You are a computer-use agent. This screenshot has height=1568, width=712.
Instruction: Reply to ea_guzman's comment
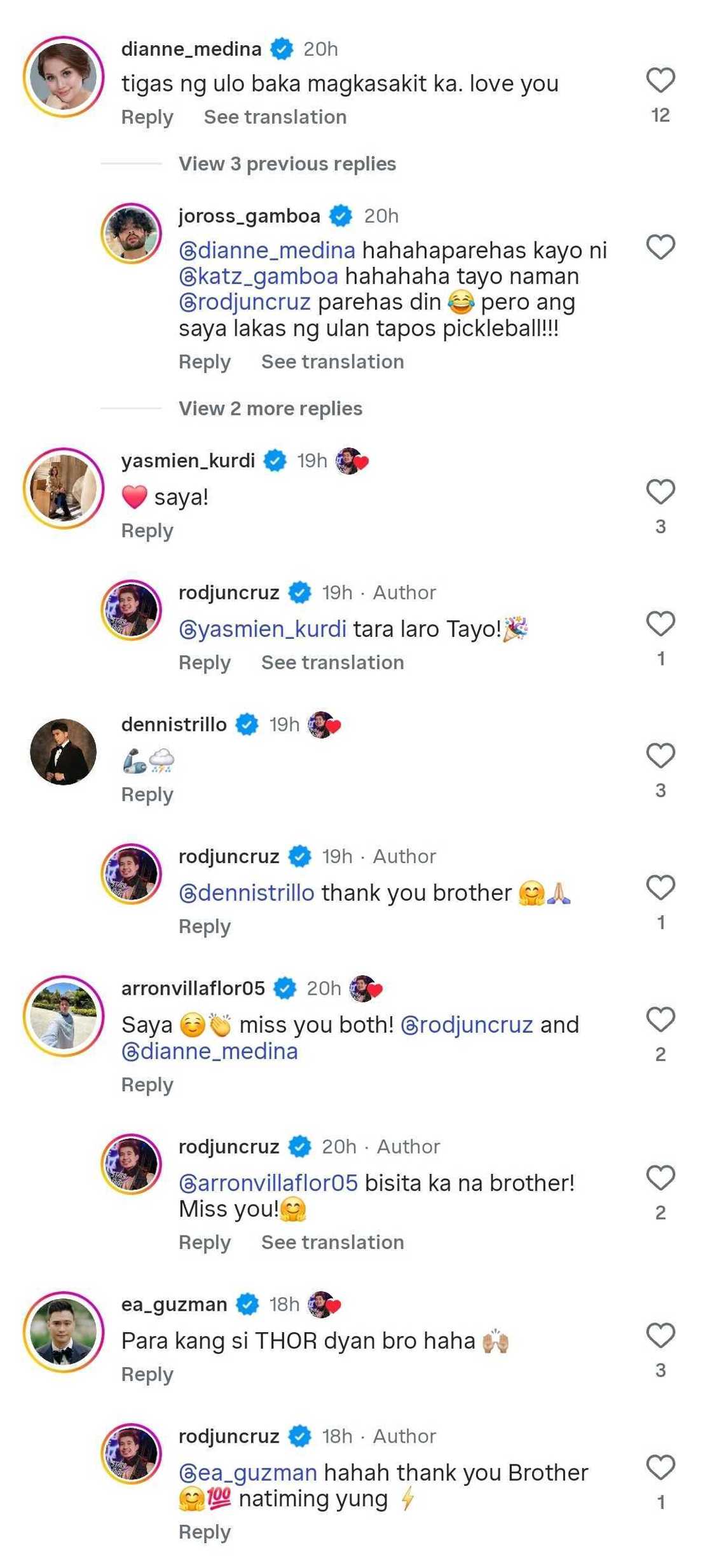click(147, 1374)
